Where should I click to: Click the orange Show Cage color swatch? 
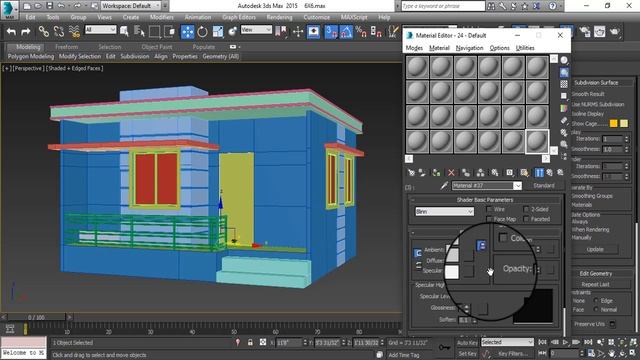[x=613, y=123]
